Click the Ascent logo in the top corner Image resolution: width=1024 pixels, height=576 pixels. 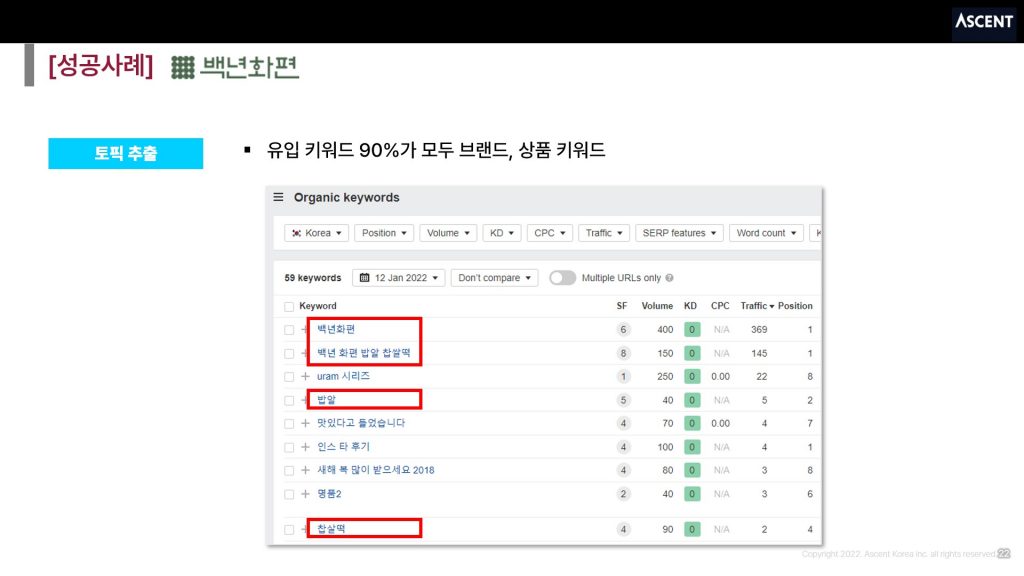tap(983, 22)
